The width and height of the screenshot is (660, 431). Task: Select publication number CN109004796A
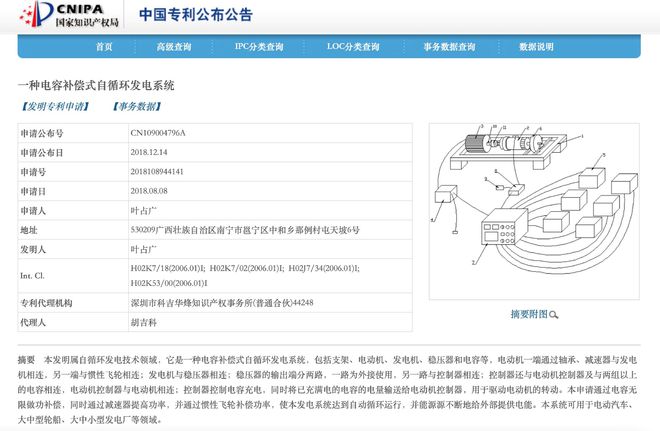(x=158, y=133)
